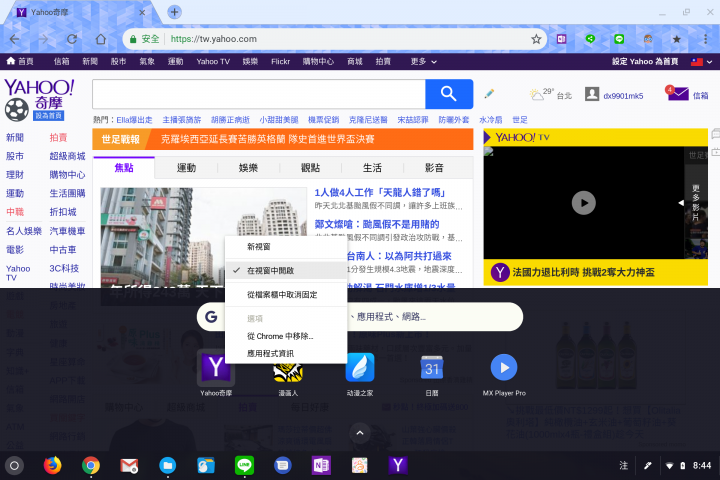
Task: Open Chrome from the shelf
Action: pos(91,465)
